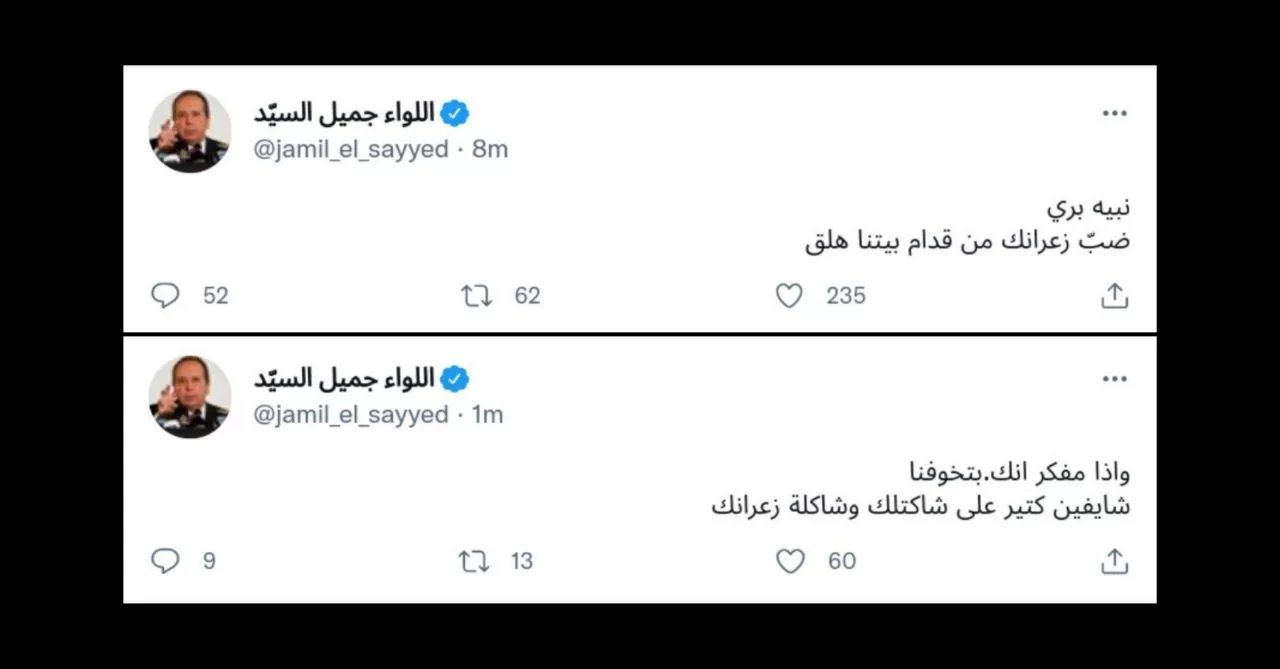Image resolution: width=1280 pixels, height=669 pixels.
Task: Retweet the tweet with 13 retweets
Action: point(474,561)
